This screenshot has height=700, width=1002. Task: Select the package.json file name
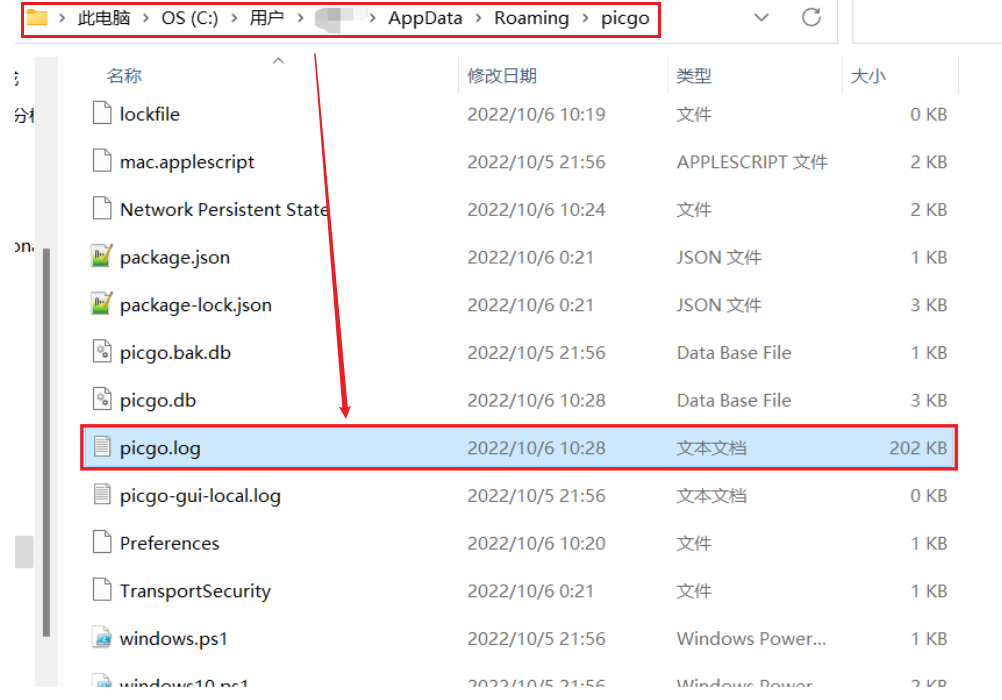175,258
